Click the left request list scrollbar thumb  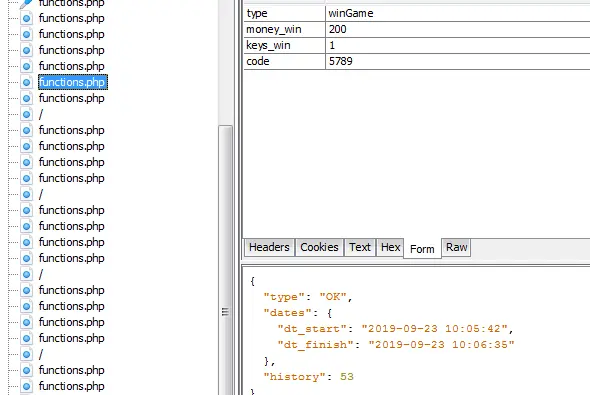coord(225,260)
